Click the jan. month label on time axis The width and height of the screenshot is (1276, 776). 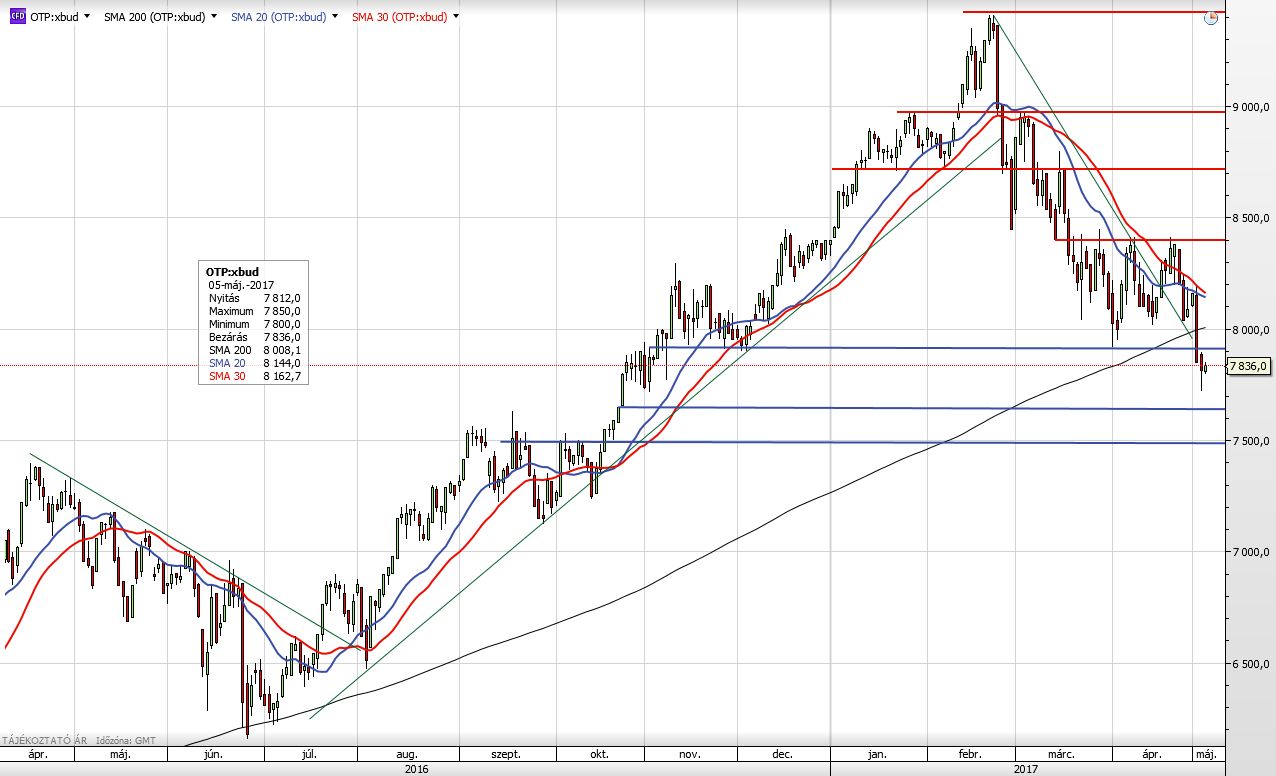coord(877,756)
